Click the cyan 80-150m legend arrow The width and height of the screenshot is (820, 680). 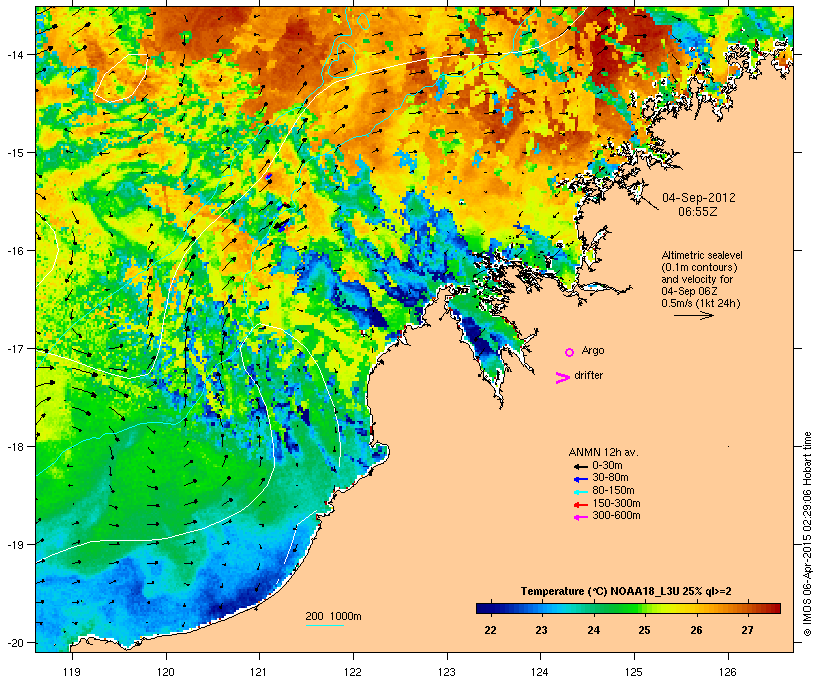pos(580,492)
